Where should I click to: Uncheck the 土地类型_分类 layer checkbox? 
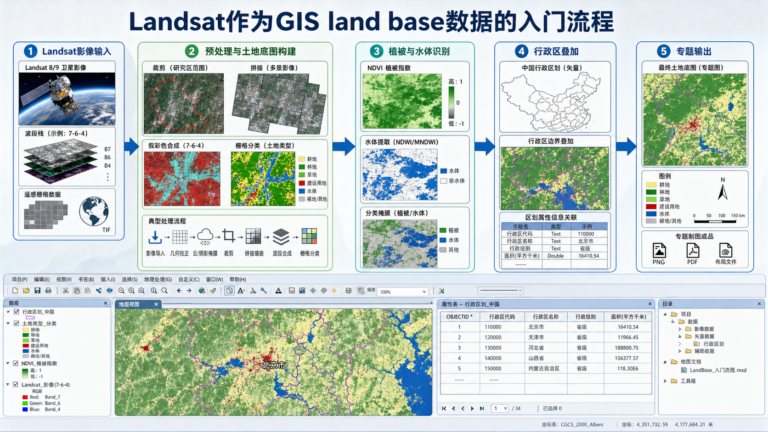(16, 323)
